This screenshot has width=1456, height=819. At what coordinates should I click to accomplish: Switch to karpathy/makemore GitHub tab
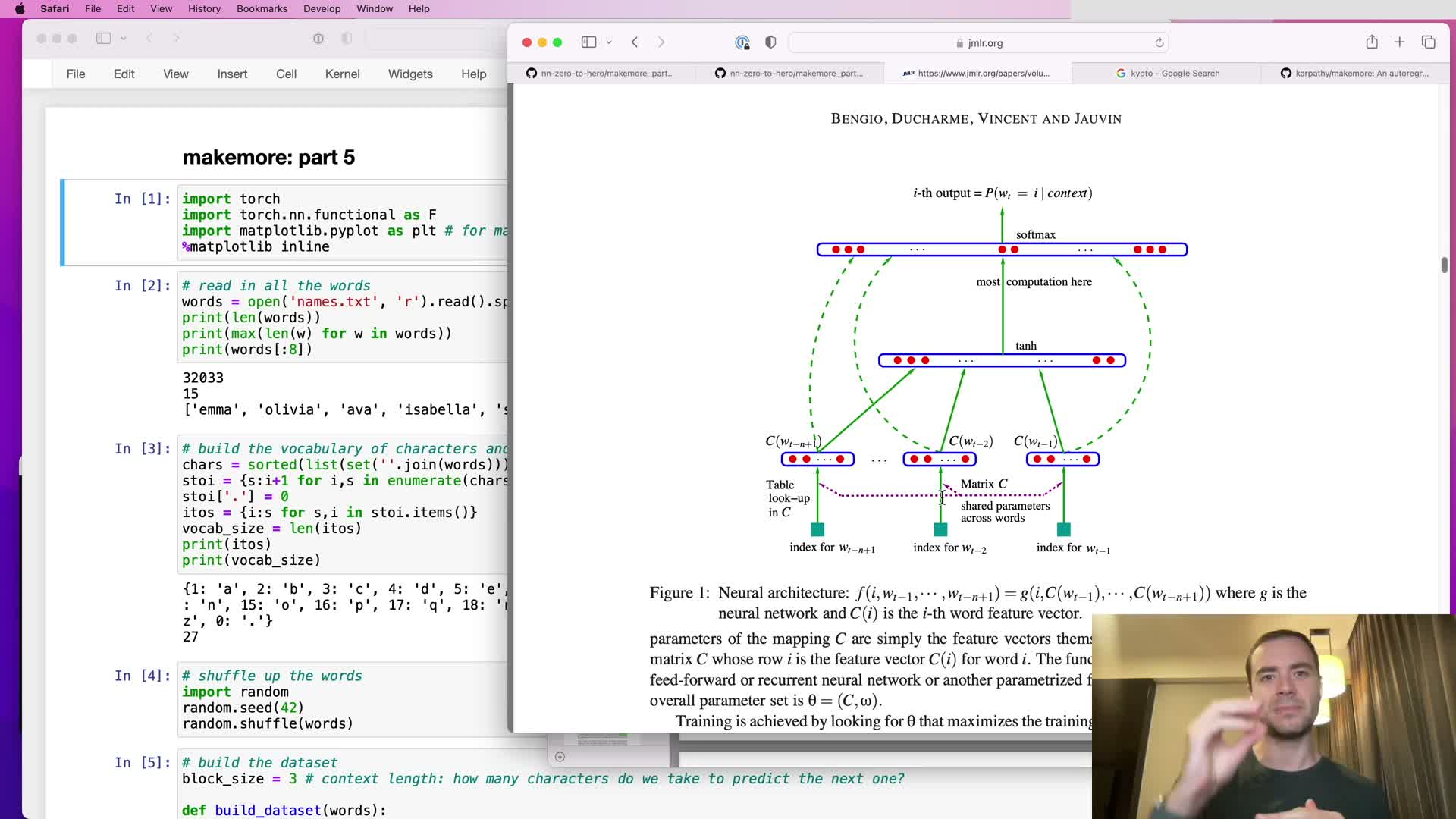1354,74
